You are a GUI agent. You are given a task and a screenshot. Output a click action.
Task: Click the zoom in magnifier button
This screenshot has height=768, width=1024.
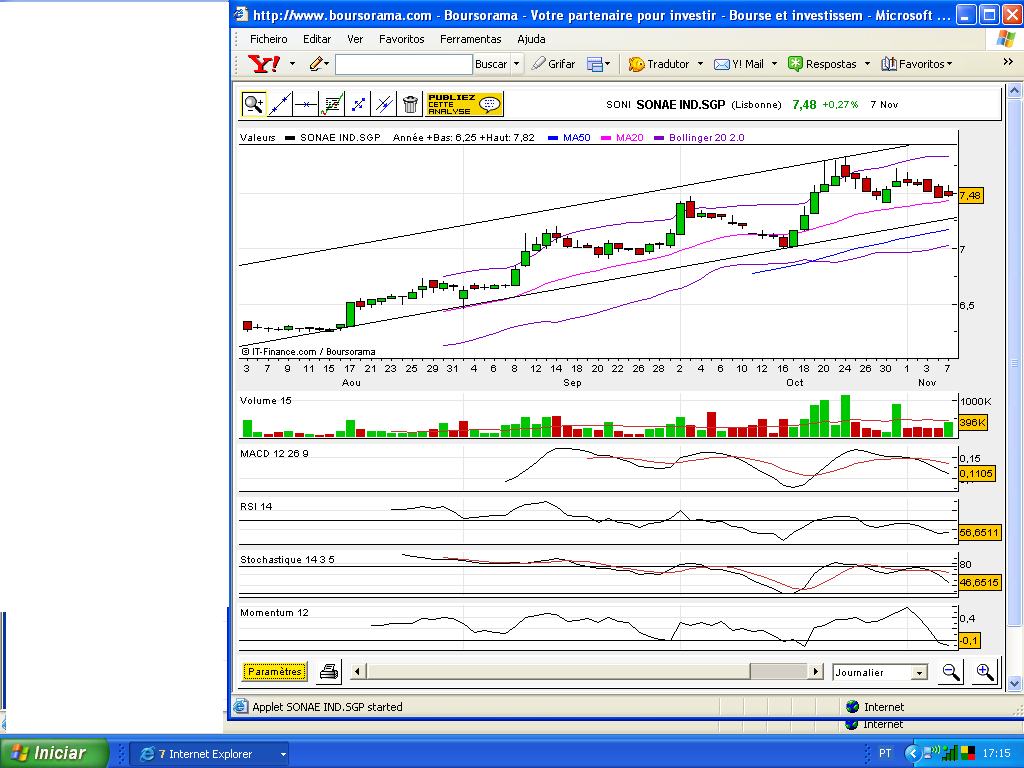[x=985, y=672]
